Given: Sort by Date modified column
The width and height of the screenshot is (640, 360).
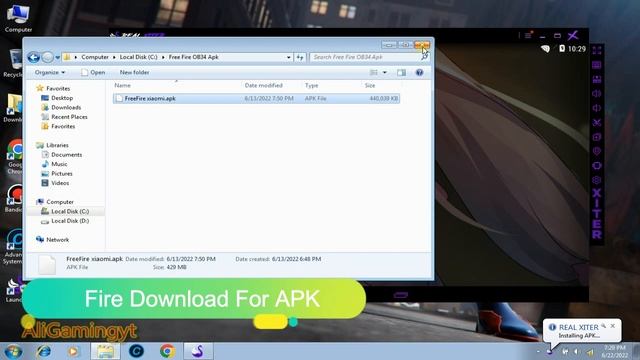Looking at the screenshot, I should point(264,85).
